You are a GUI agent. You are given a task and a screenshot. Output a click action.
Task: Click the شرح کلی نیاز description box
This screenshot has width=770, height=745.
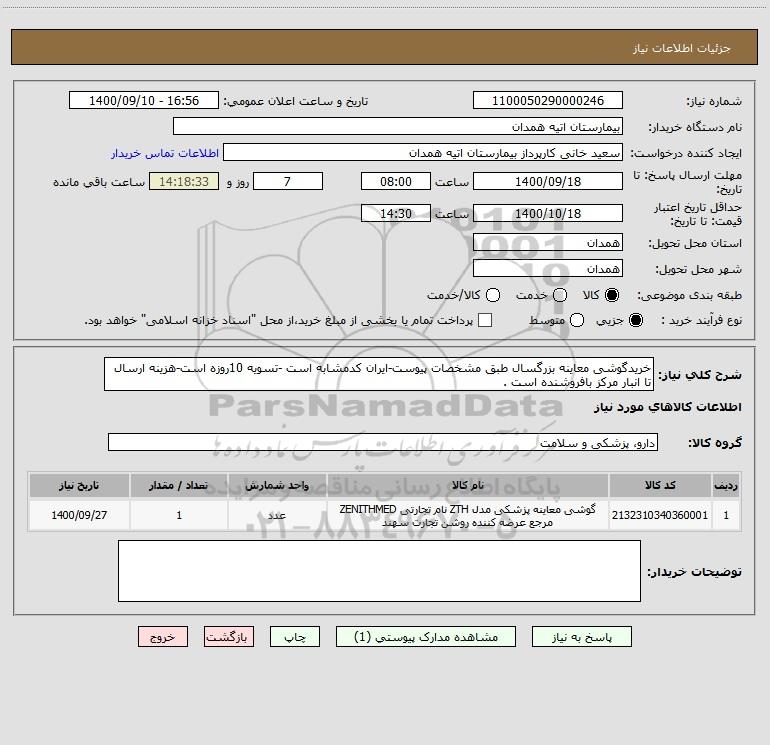pyautogui.click(x=379, y=374)
